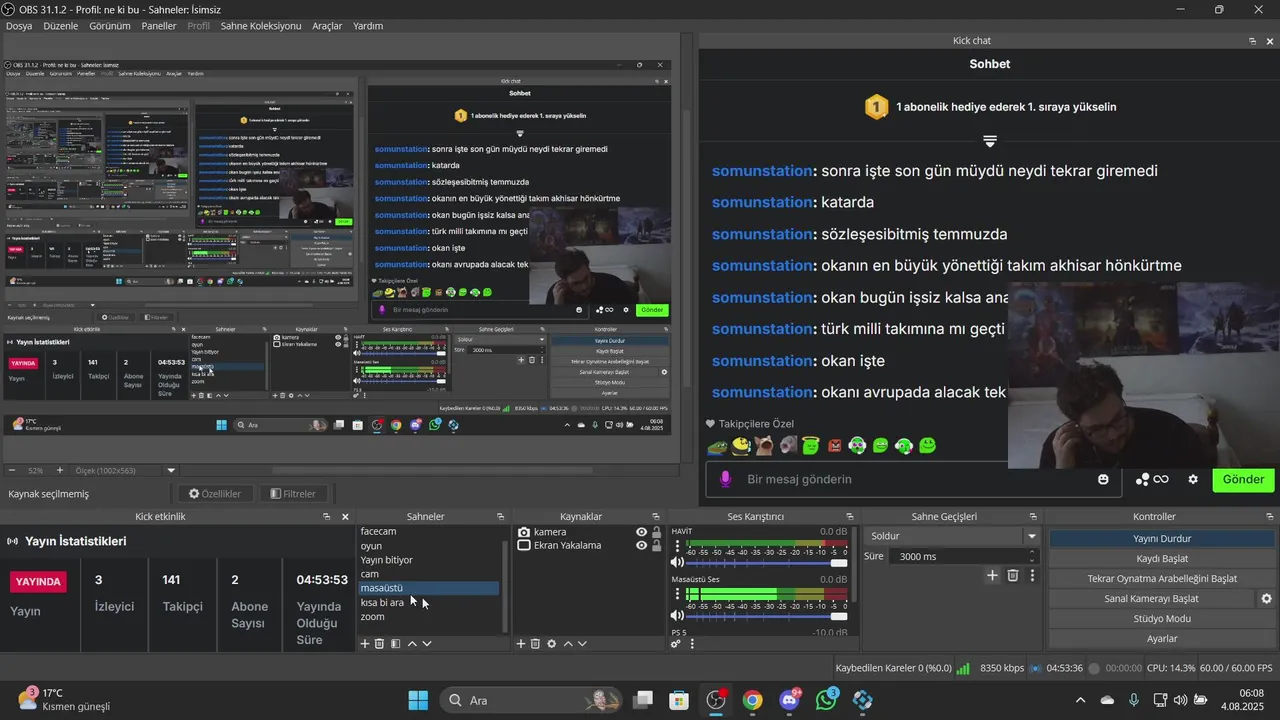Collapse the chat leaderboard arrow under the banner
The width and height of the screenshot is (1280, 720).
tap(990, 141)
